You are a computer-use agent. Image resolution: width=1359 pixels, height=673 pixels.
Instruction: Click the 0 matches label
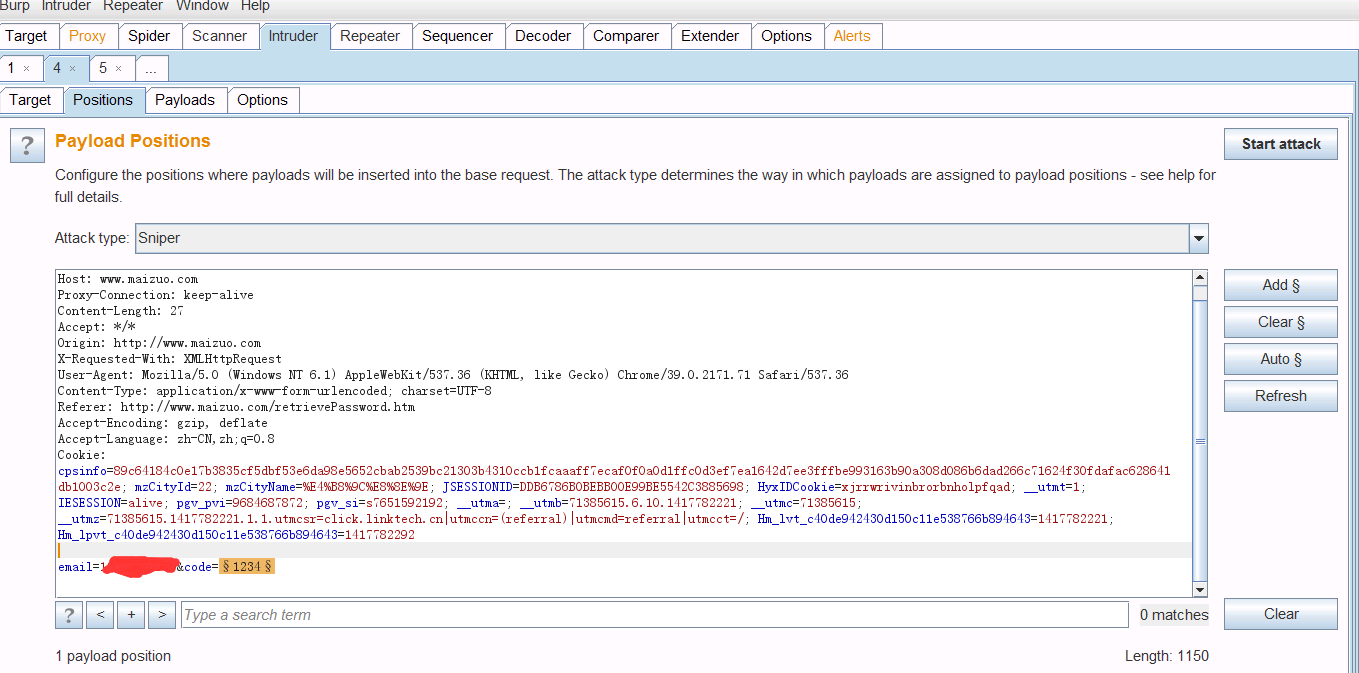click(1174, 615)
